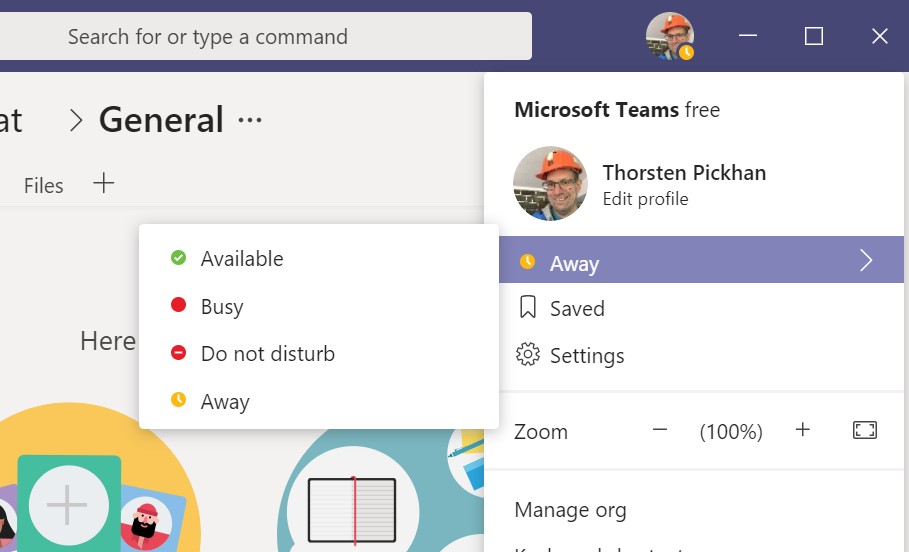Open the Files tab
The height and width of the screenshot is (552, 909).
tap(43, 186)
